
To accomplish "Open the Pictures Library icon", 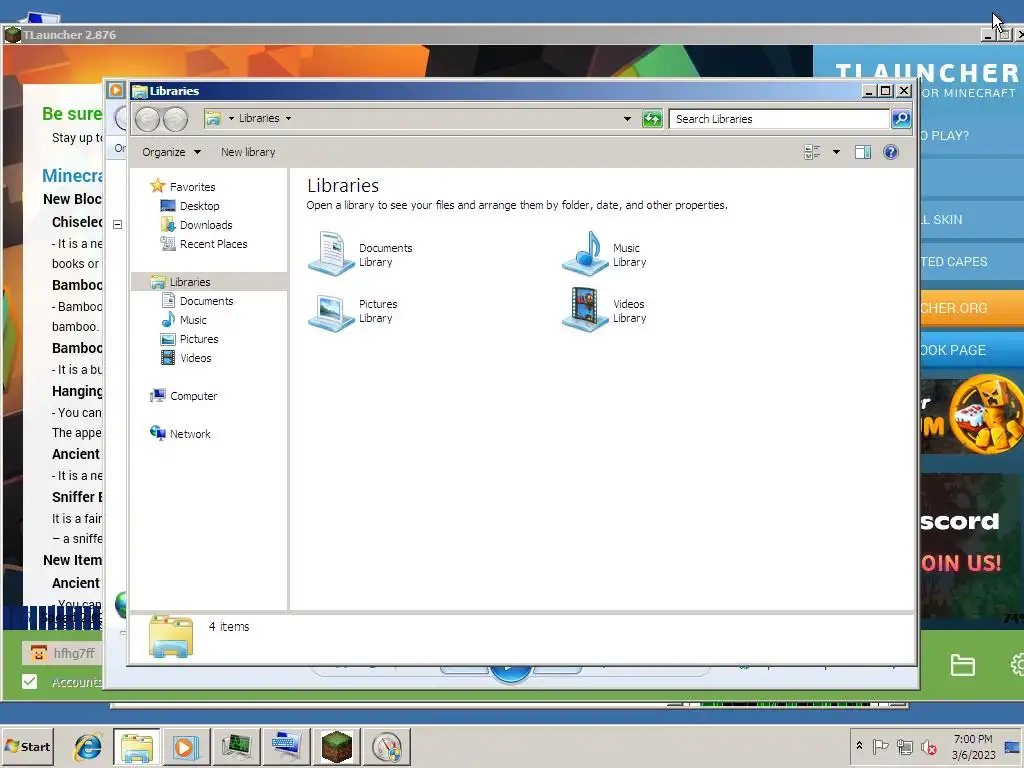I will coord(331,311).
